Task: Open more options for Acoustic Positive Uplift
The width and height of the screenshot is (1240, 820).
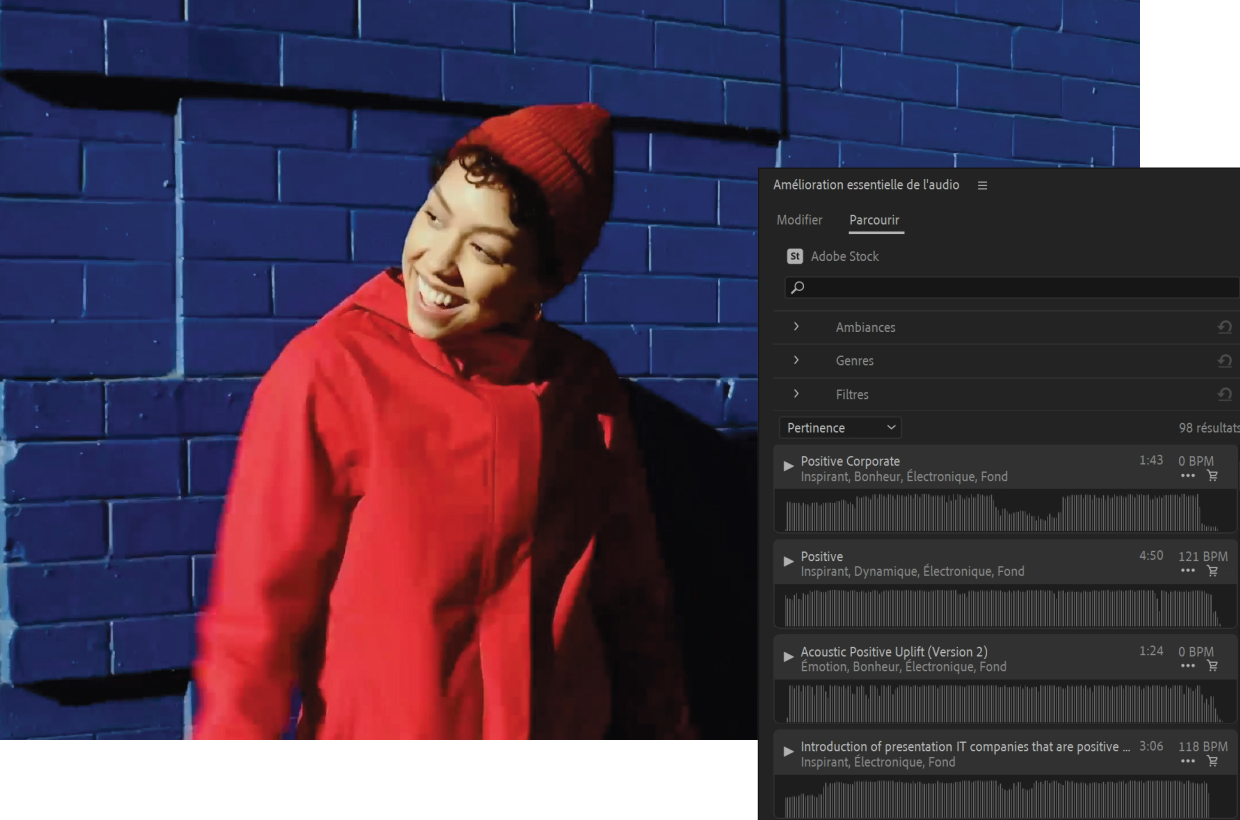Action: (1187, 666)
